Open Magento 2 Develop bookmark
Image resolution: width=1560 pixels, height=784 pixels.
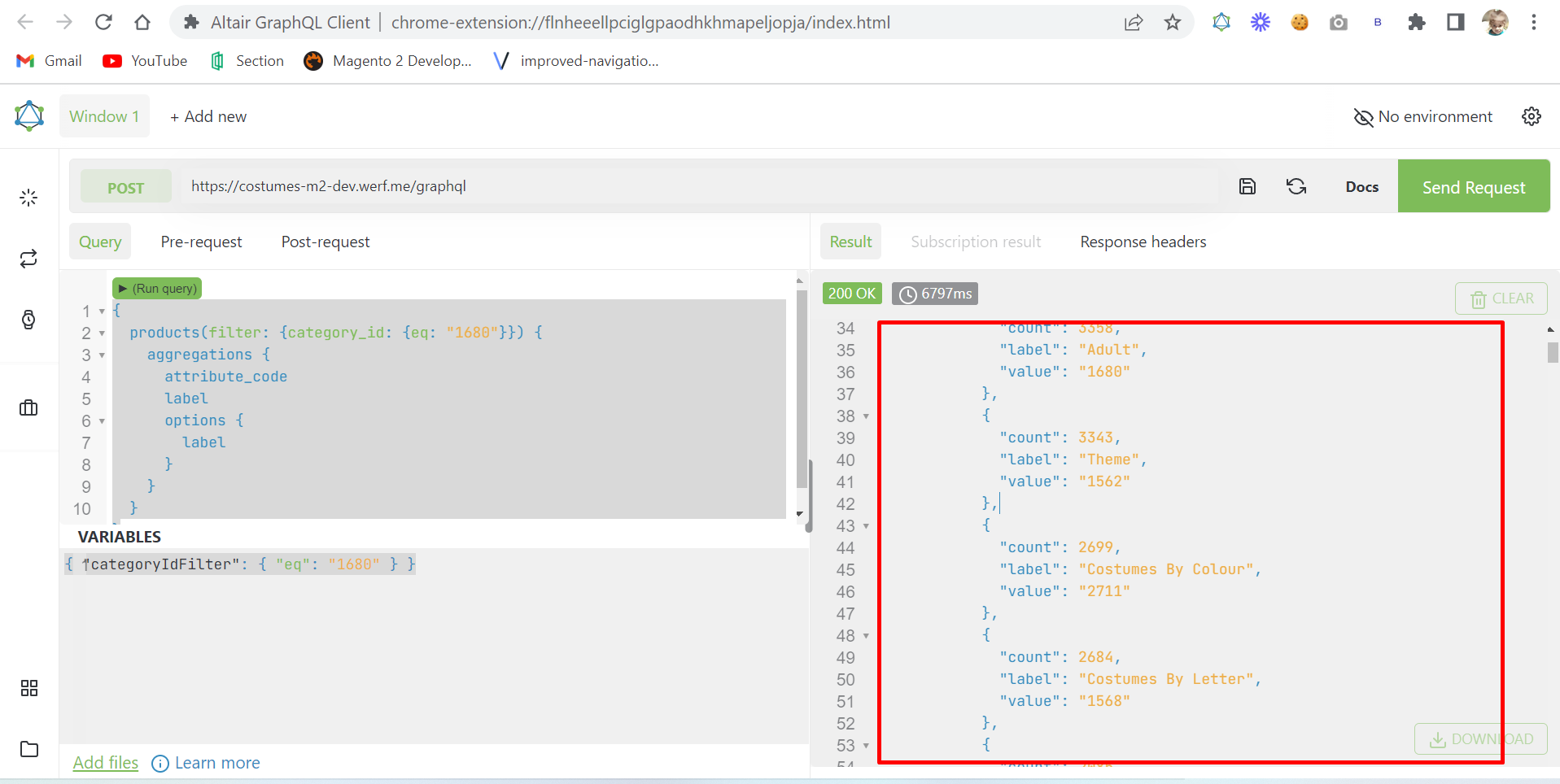[387, 61]
